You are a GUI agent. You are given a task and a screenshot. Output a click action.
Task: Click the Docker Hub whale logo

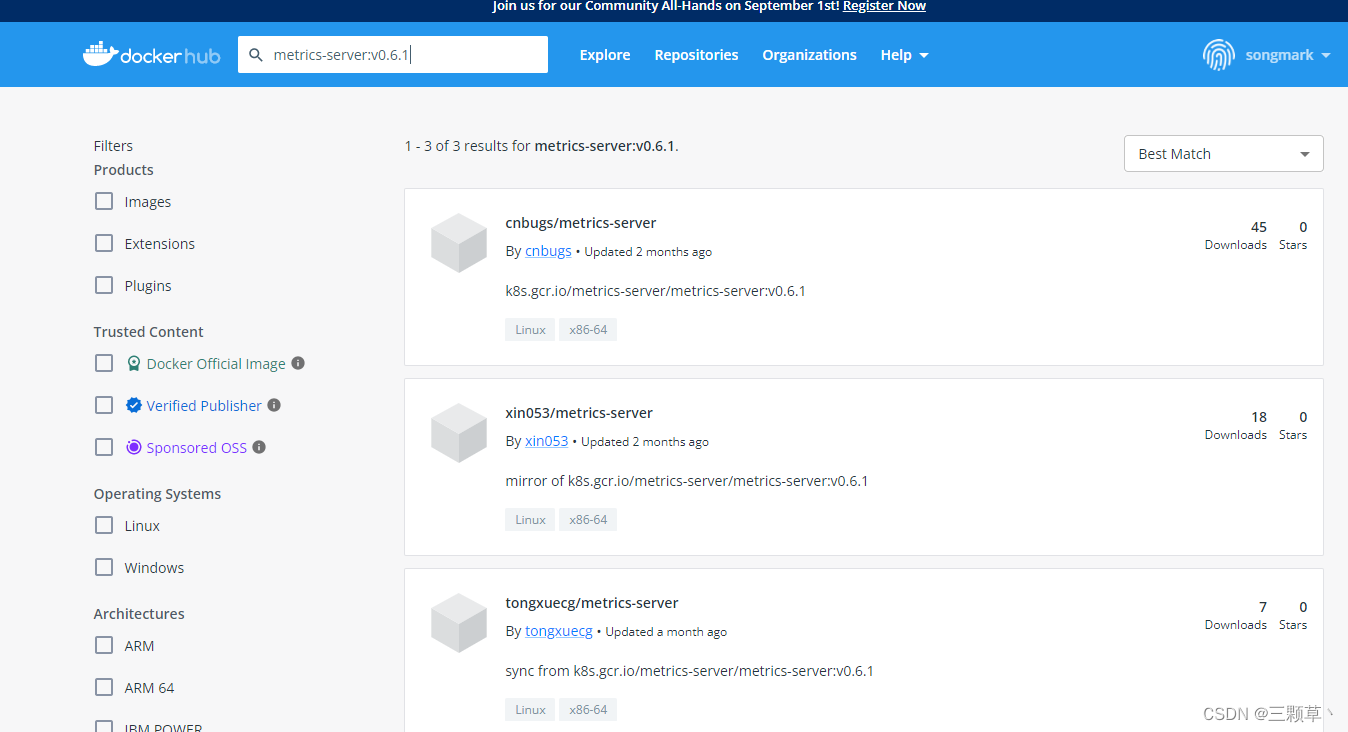point(151,54)
